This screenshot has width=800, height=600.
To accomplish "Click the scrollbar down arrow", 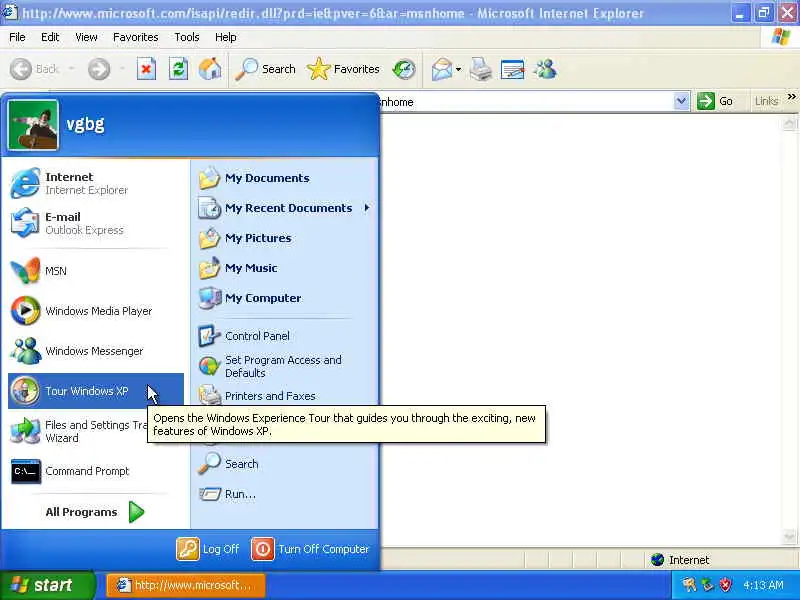I will (789, 537).
